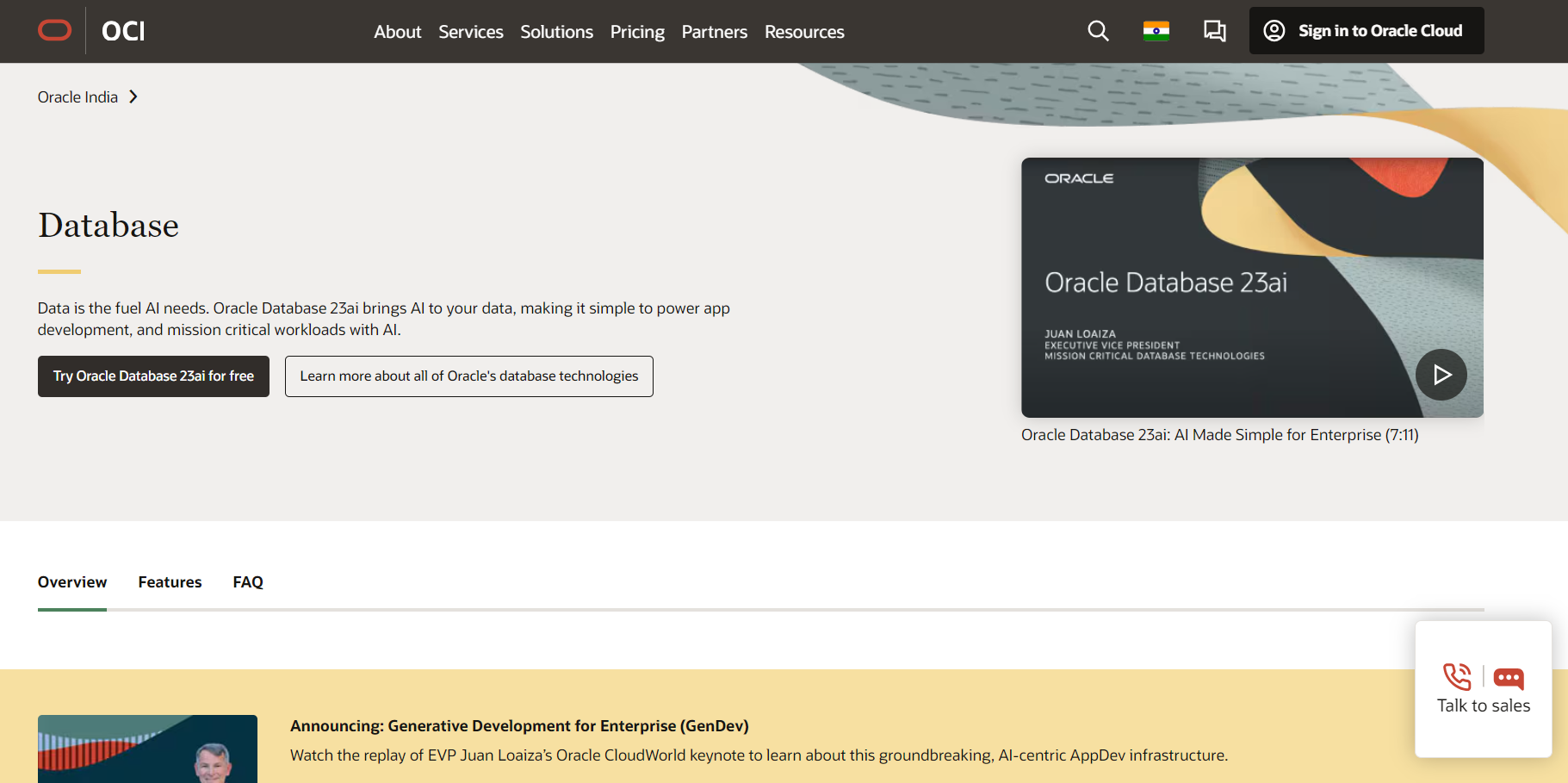Open the search magnifier icon
Screen dimensions: 1568x783
(1098, 31)
